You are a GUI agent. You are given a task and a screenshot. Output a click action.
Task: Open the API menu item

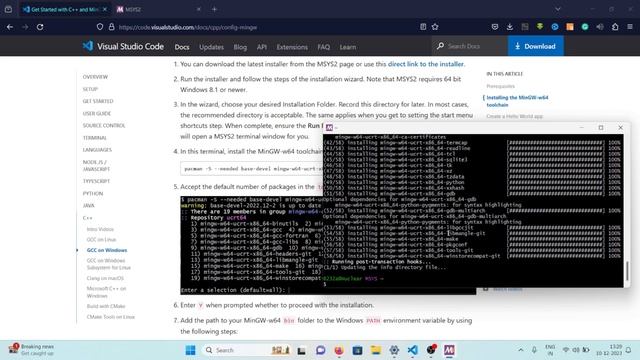coord(262,47)
